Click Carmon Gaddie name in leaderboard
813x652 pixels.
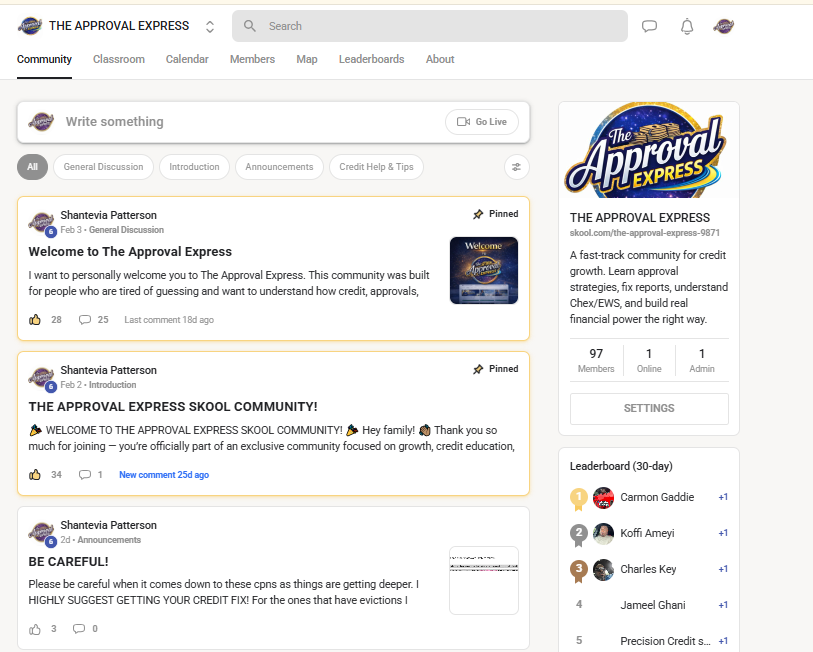[657, 497]
